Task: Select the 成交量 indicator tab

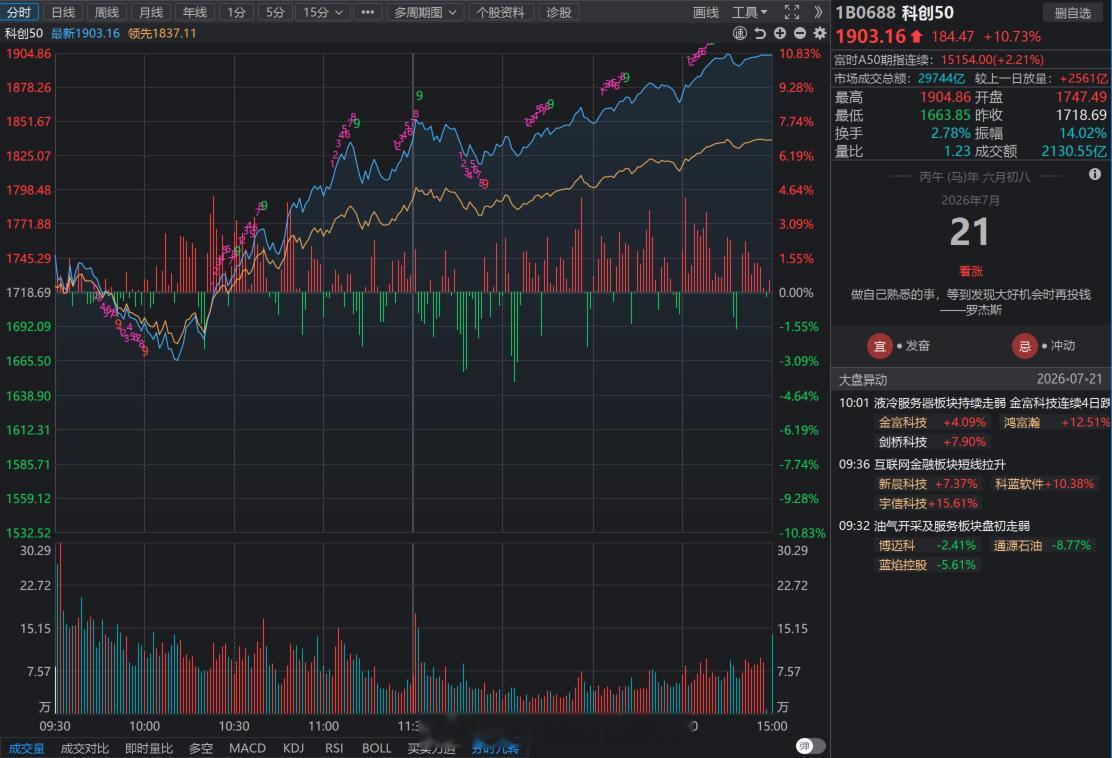Action: point(26,748)
